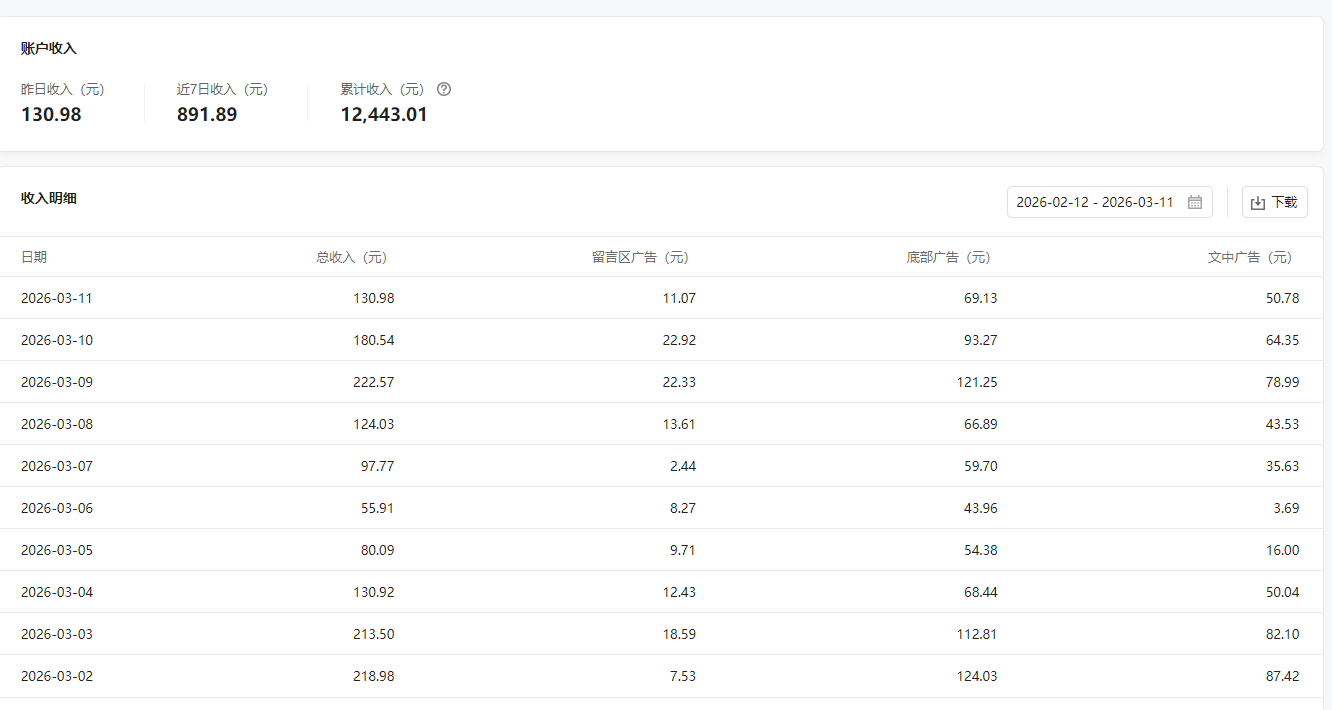Click the download arrow icon
Viewport: 1332px width, 710px height.
1258,203
